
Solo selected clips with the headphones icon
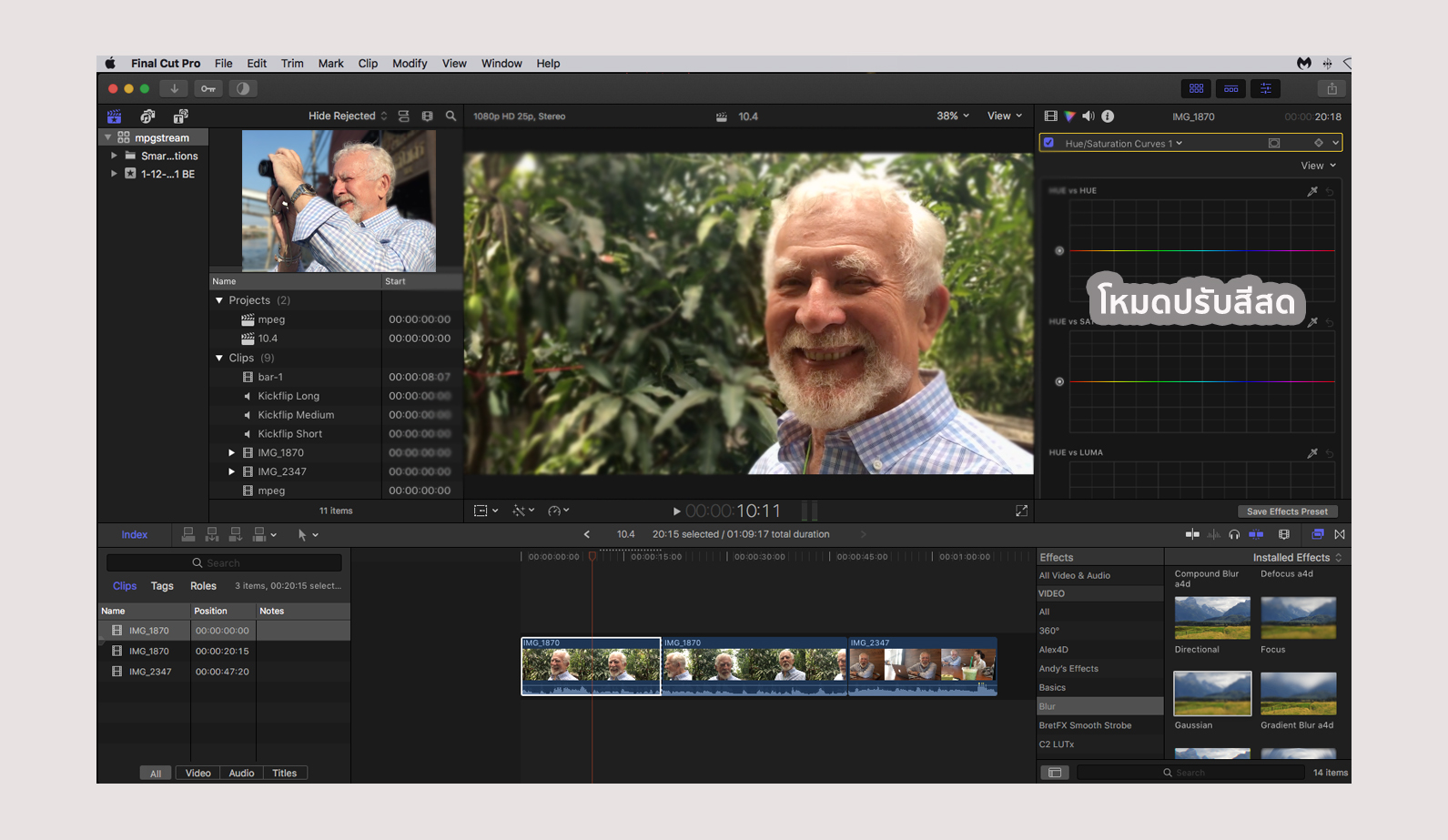(1234, 534)
